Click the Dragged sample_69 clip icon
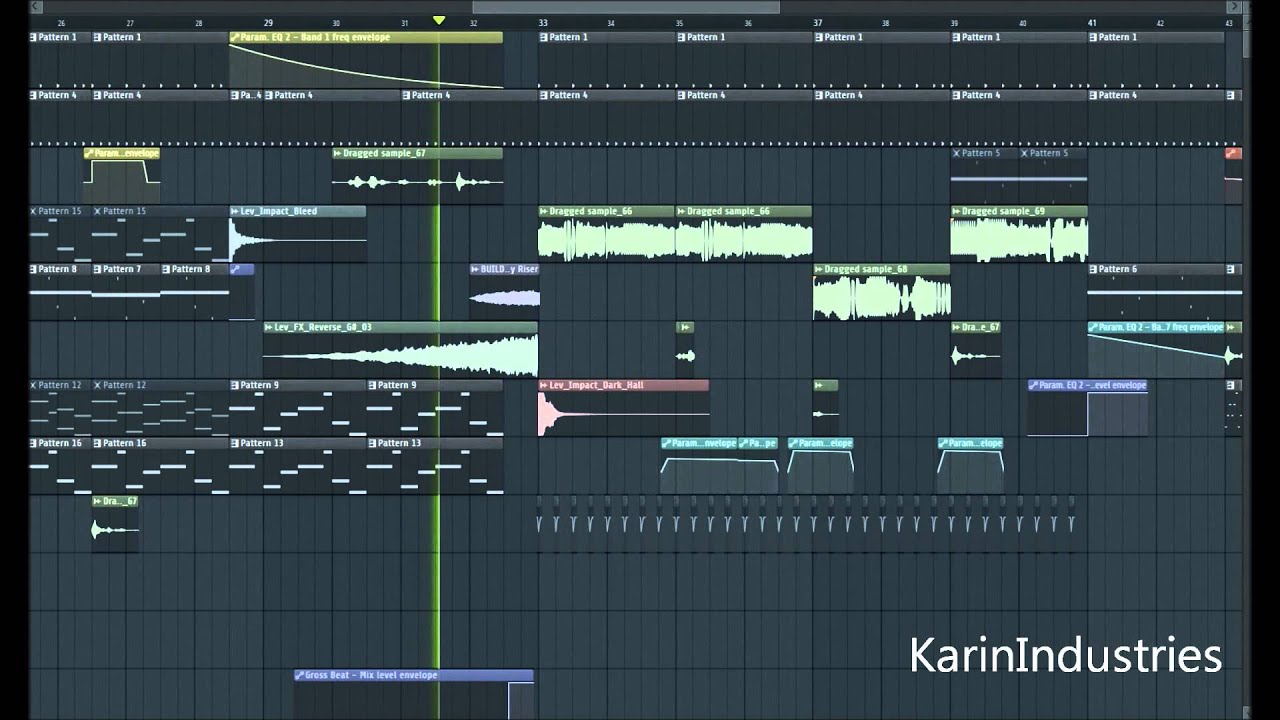This screenshot has height=720, width=1280. point(956,212)
